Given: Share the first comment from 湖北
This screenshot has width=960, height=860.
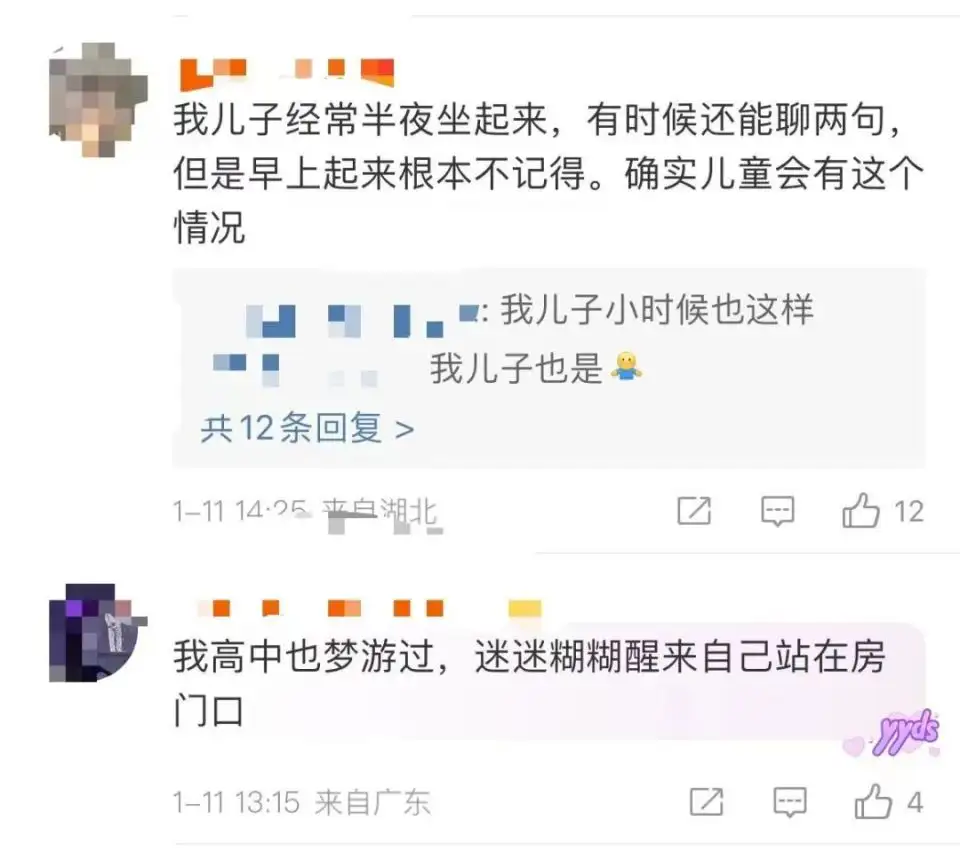Looking at the screenshot, I should (694, 510).
